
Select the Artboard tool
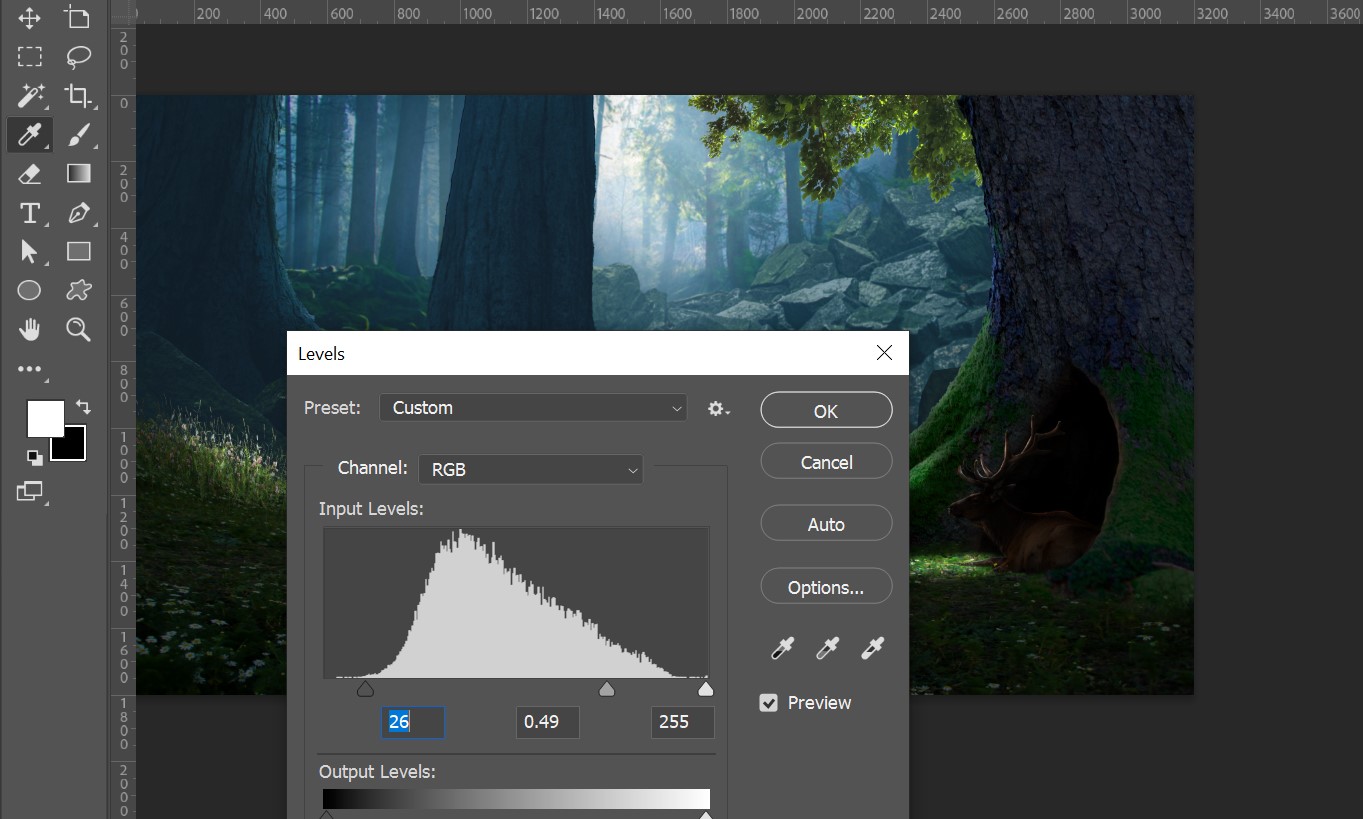tap(77, 17)
